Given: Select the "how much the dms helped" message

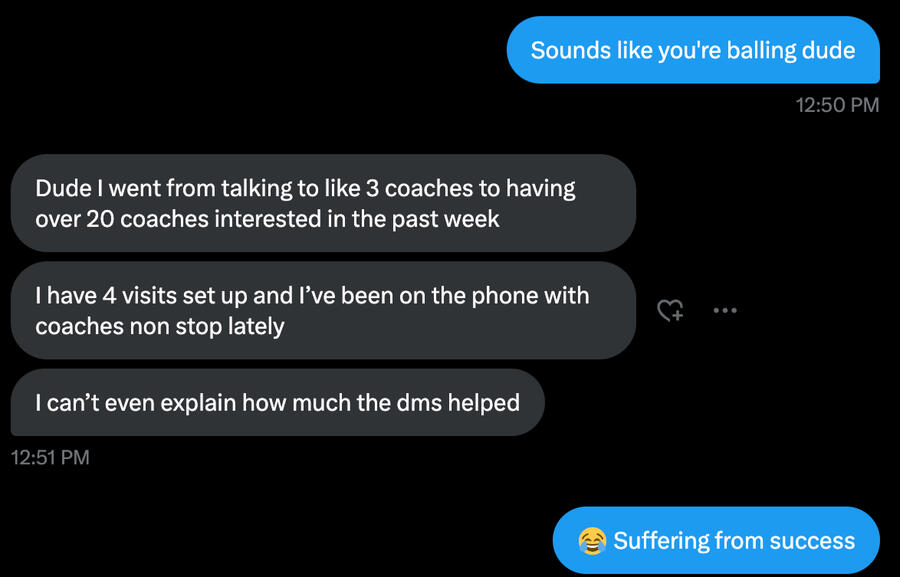Looking at the screenshot, I should (277, 403).
